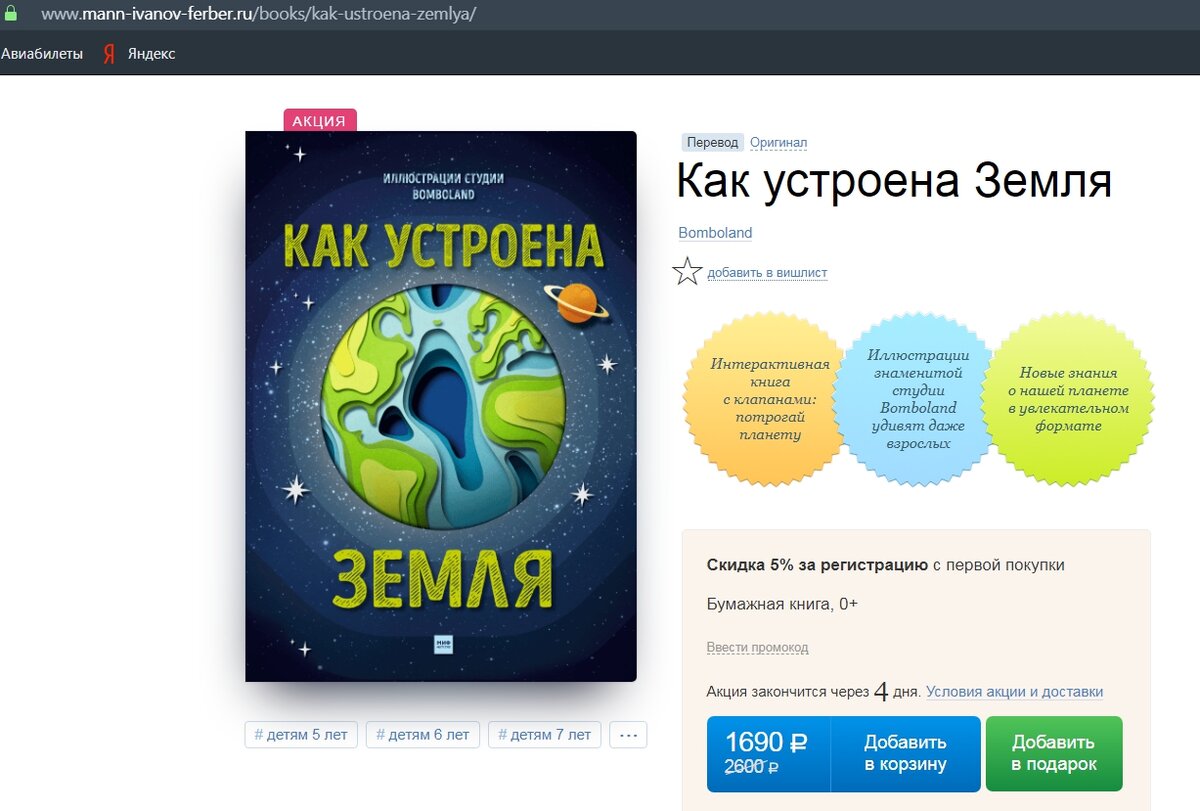
Task: Click 'Бумажная книга, 0+' text
Action: tap(782, 604)
